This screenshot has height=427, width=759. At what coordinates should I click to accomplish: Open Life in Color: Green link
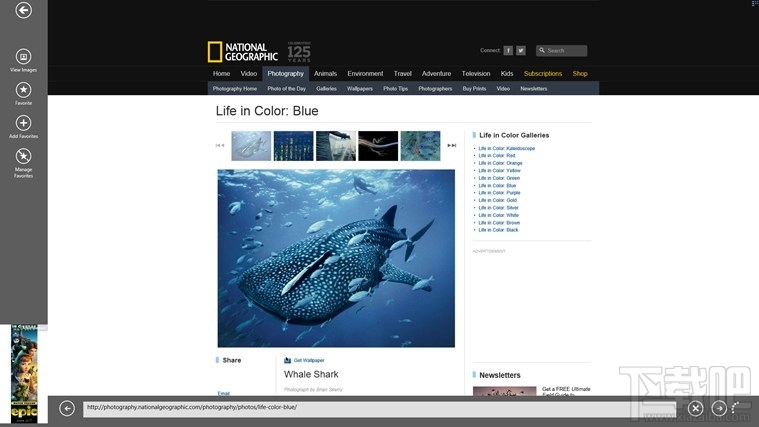499,178
